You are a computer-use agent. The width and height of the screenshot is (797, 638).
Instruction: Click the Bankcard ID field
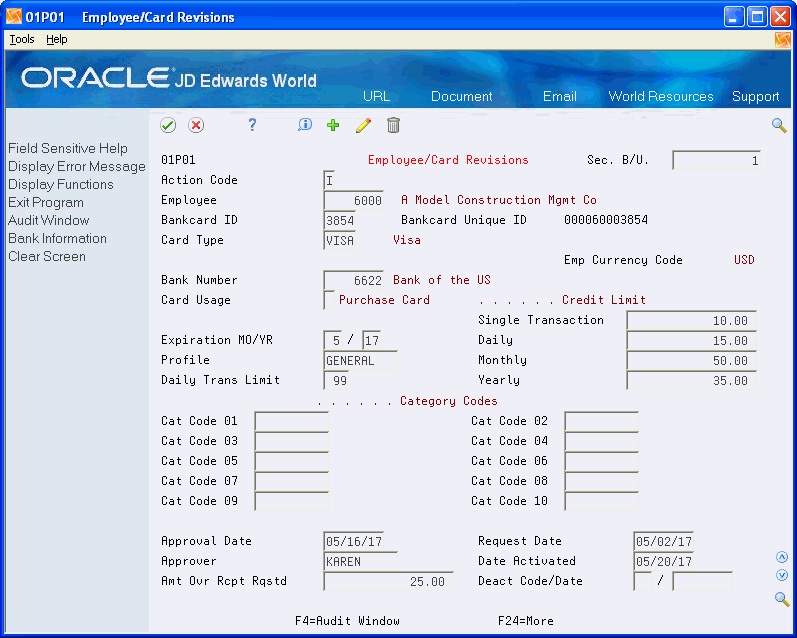point(340,220)
